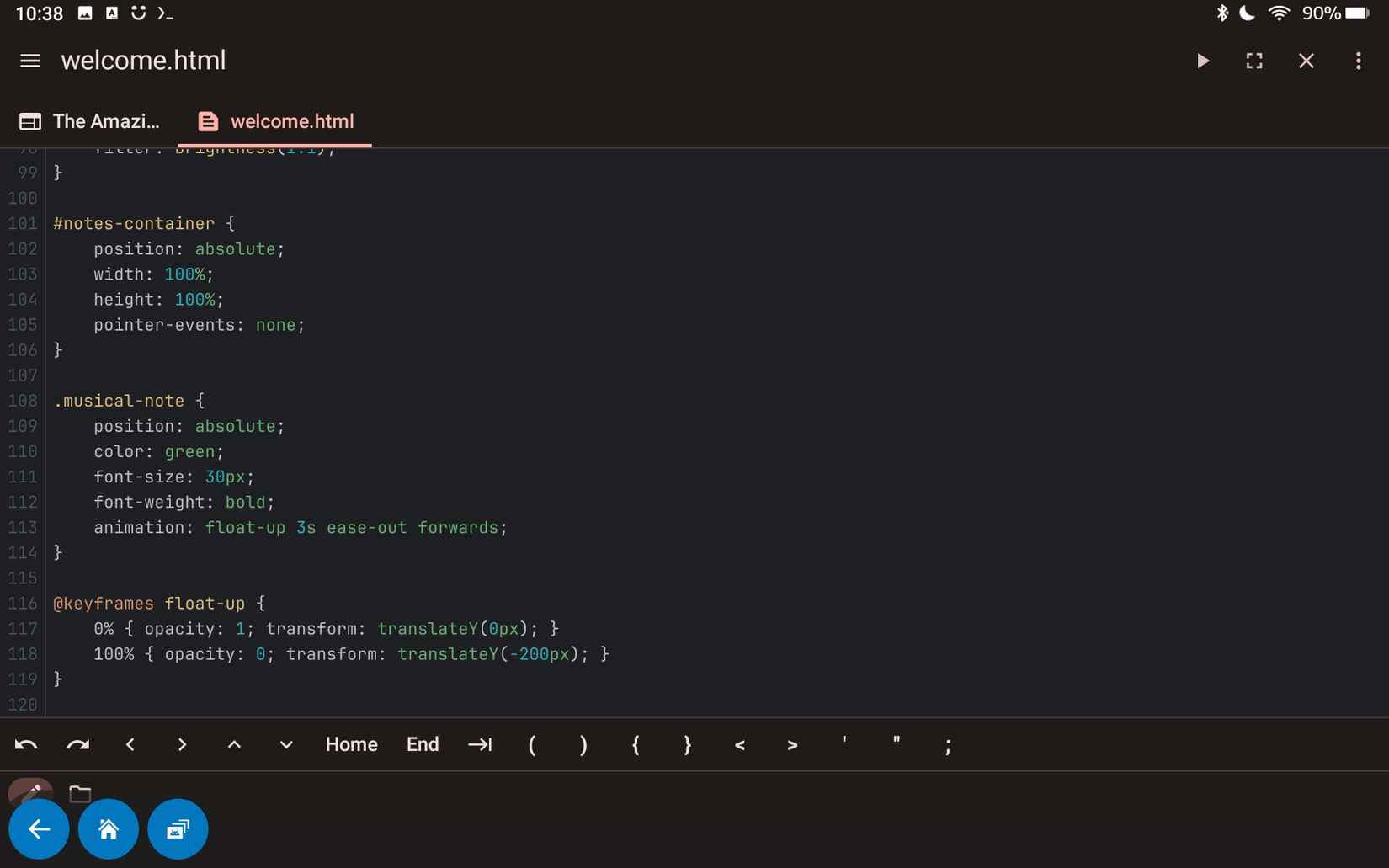Move cursor left with arrow key
This screenshot has width=1389, height=868.
pos(130,744)
